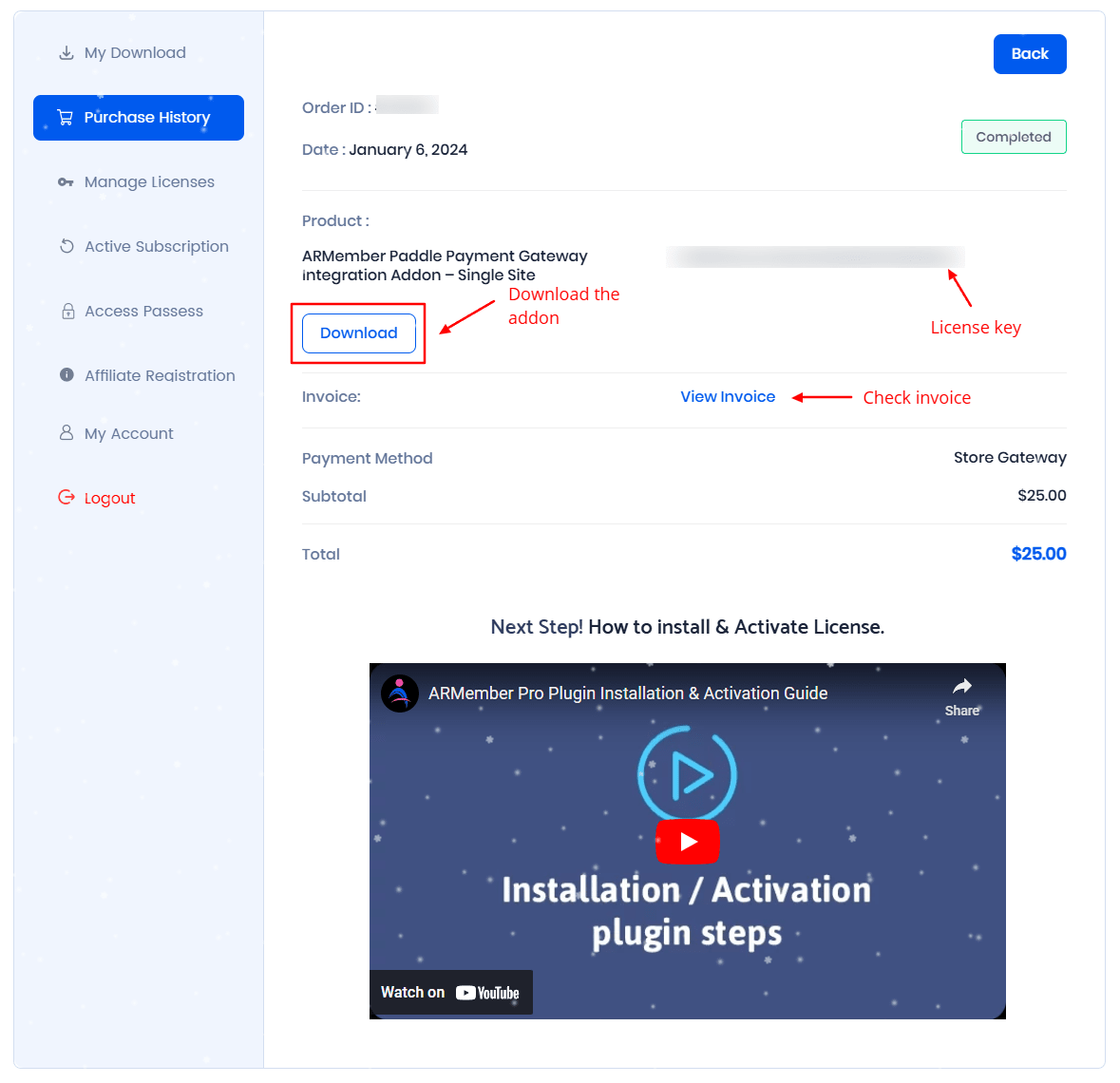
Task: Click the Invoice: label
Action: click(332, 397)
